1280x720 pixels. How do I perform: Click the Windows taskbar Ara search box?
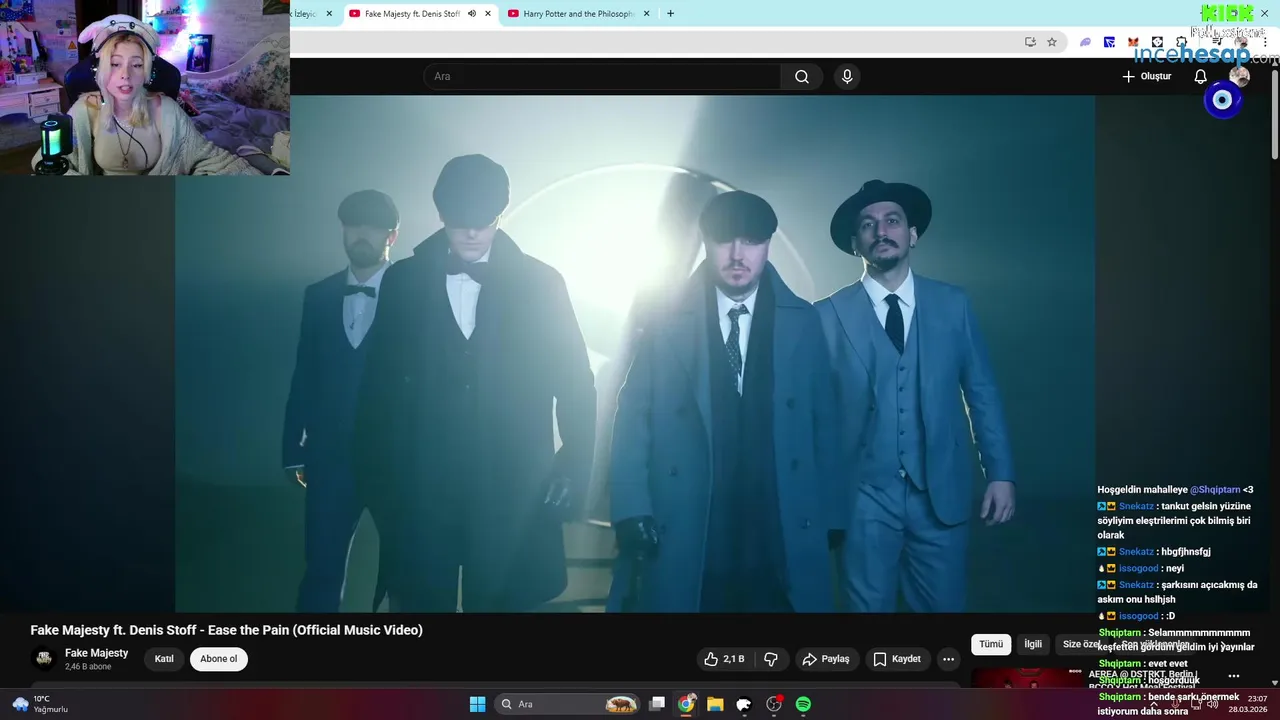click(568, 704)
